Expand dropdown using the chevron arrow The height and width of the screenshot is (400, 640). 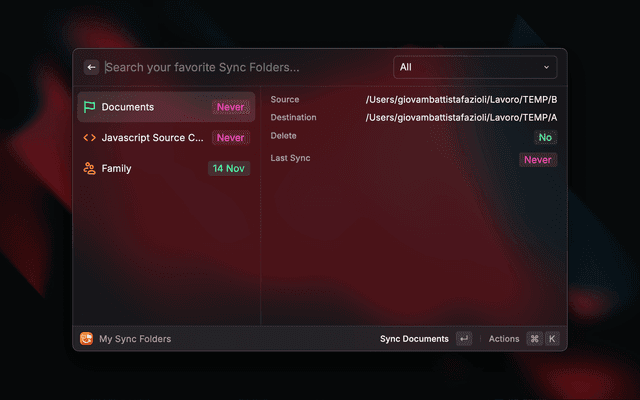(x=546, y=67)
